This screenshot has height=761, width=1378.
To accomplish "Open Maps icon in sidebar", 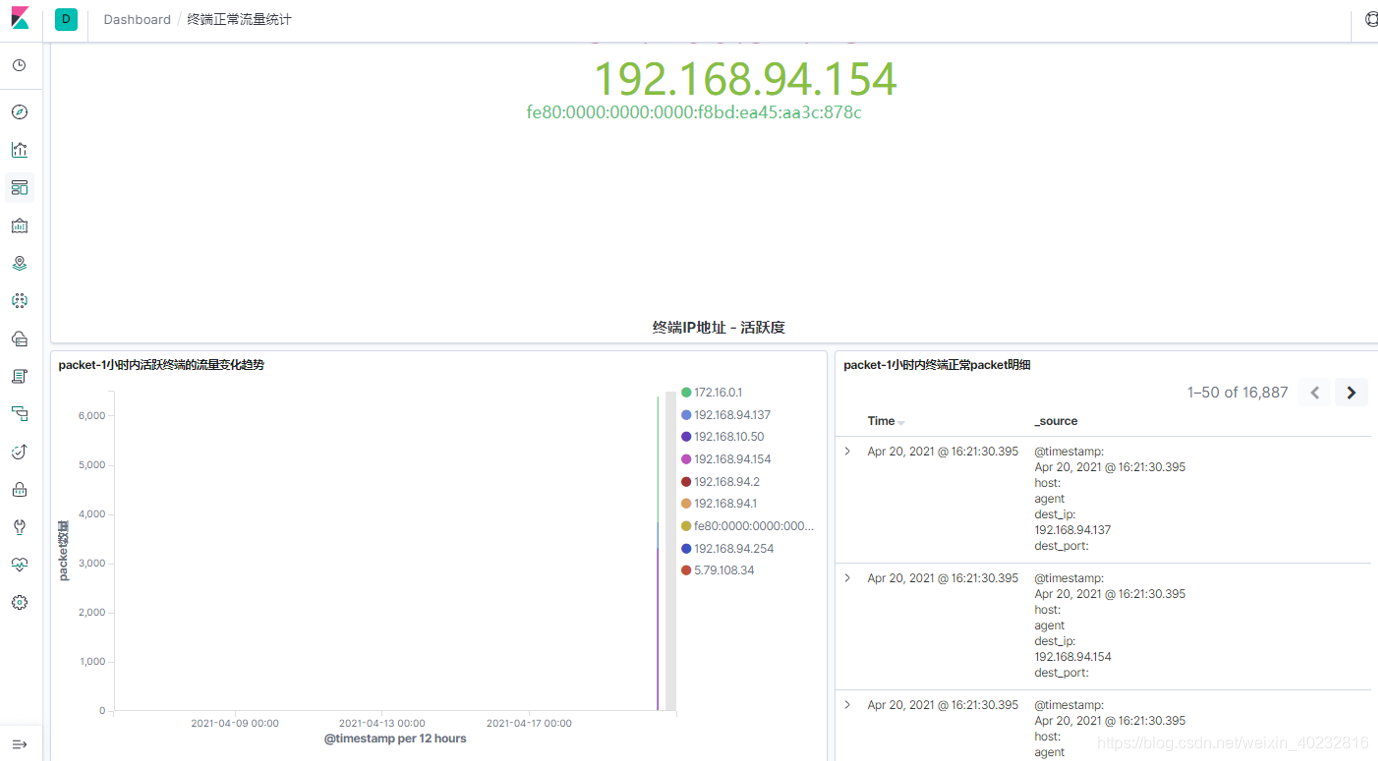I will pos(19,263).
